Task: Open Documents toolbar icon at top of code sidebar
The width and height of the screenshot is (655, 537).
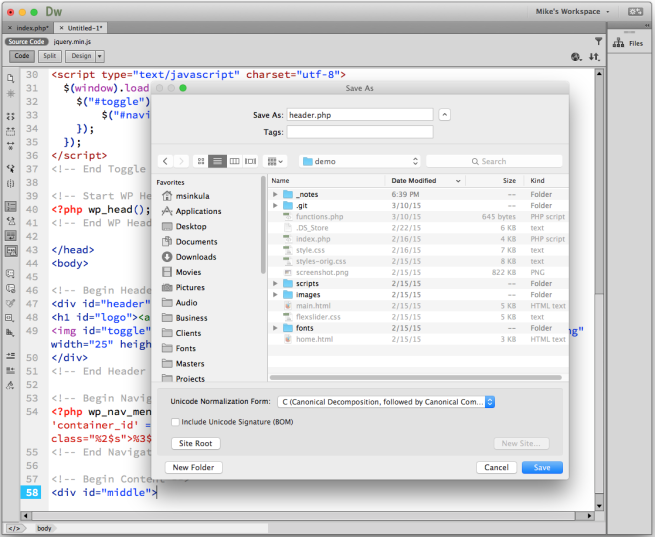Action: [x=11, y=79]
